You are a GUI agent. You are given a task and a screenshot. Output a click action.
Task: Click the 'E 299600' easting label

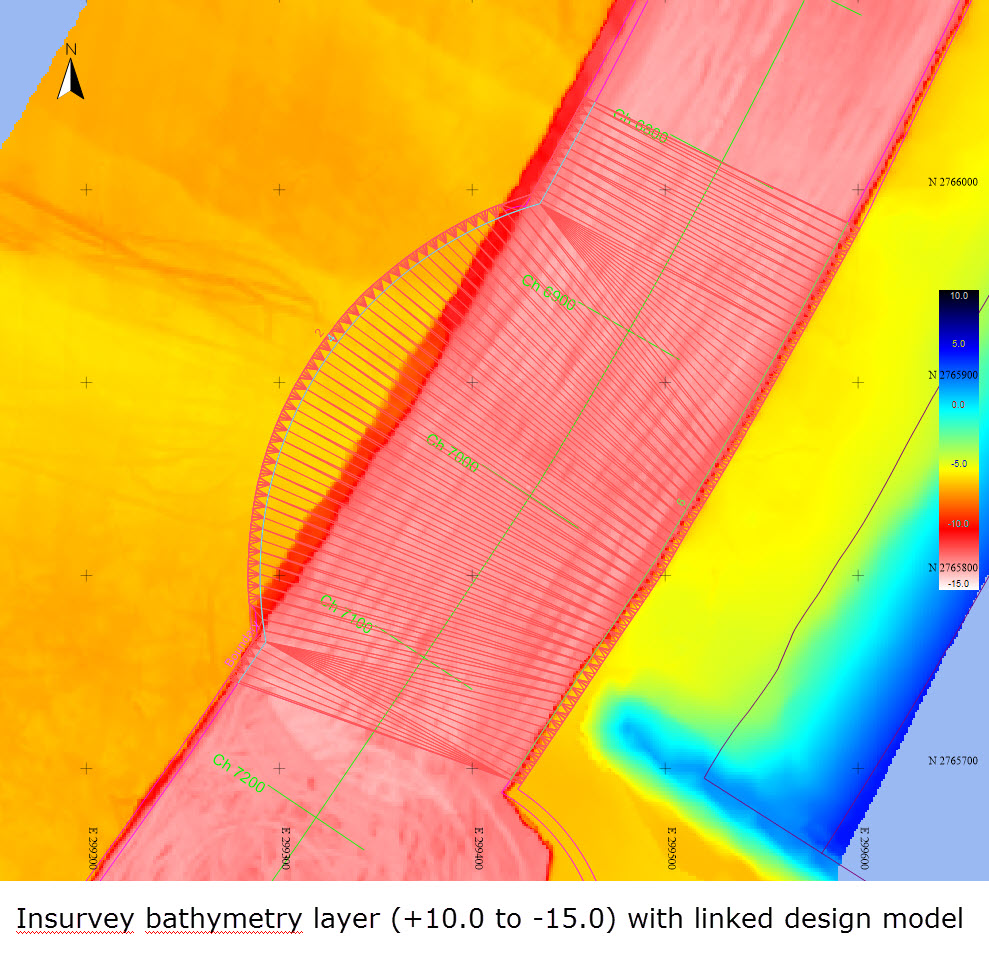[864, 848]
